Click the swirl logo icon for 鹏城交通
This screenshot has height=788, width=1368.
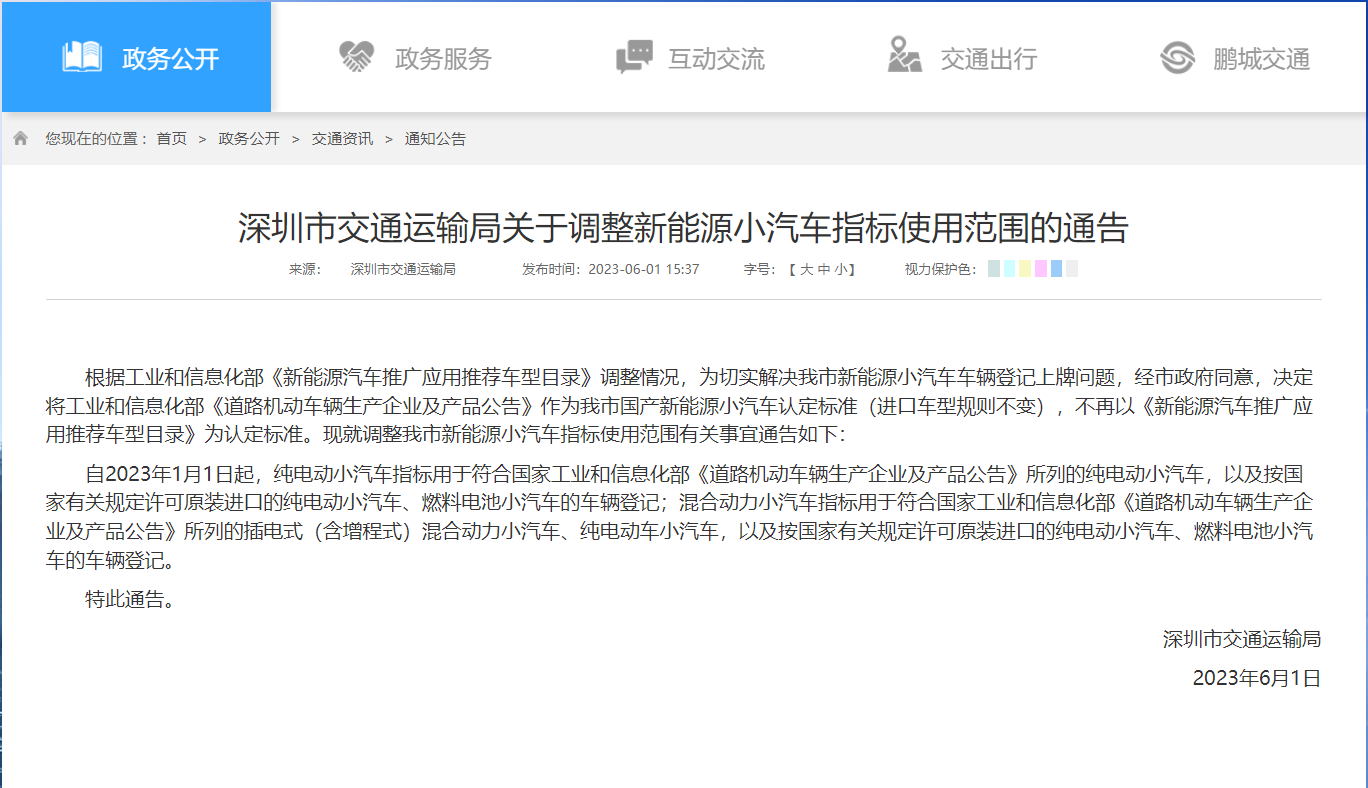[x=1177, y=57]
